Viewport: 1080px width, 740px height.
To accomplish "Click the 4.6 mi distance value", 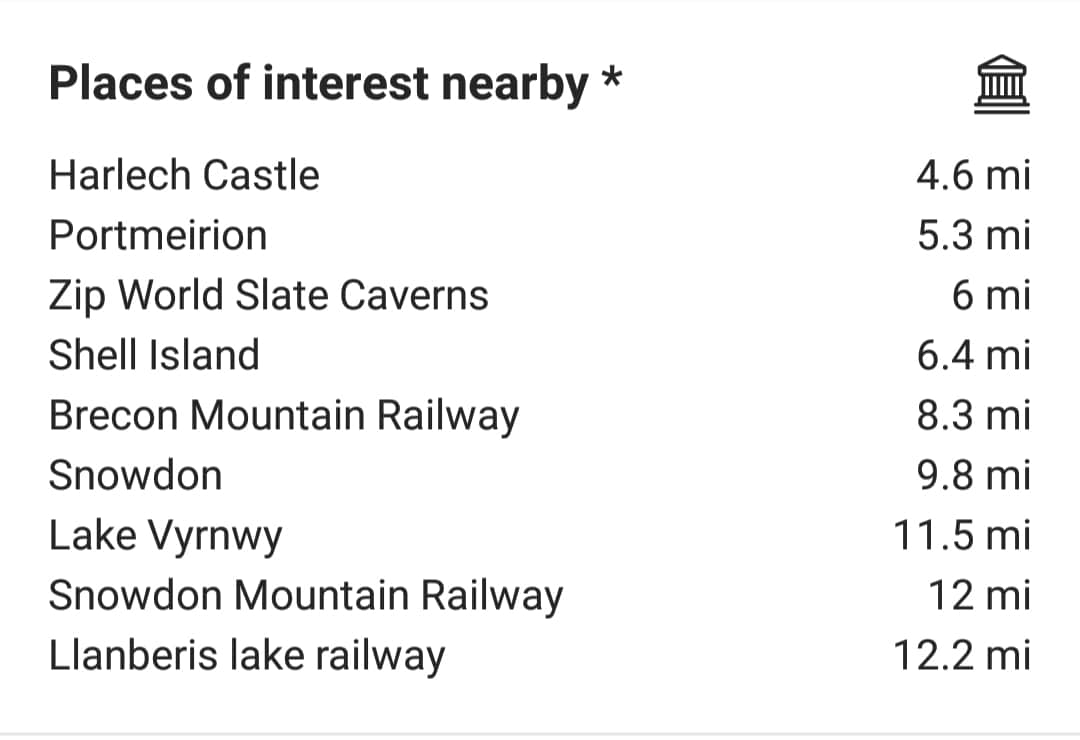I will click(973, 175).
